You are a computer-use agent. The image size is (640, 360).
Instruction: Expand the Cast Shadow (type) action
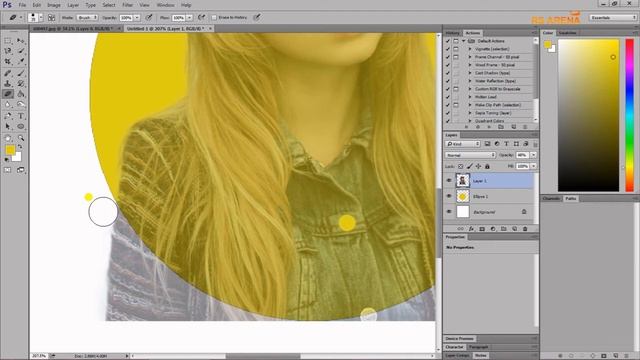coord(470,73)
